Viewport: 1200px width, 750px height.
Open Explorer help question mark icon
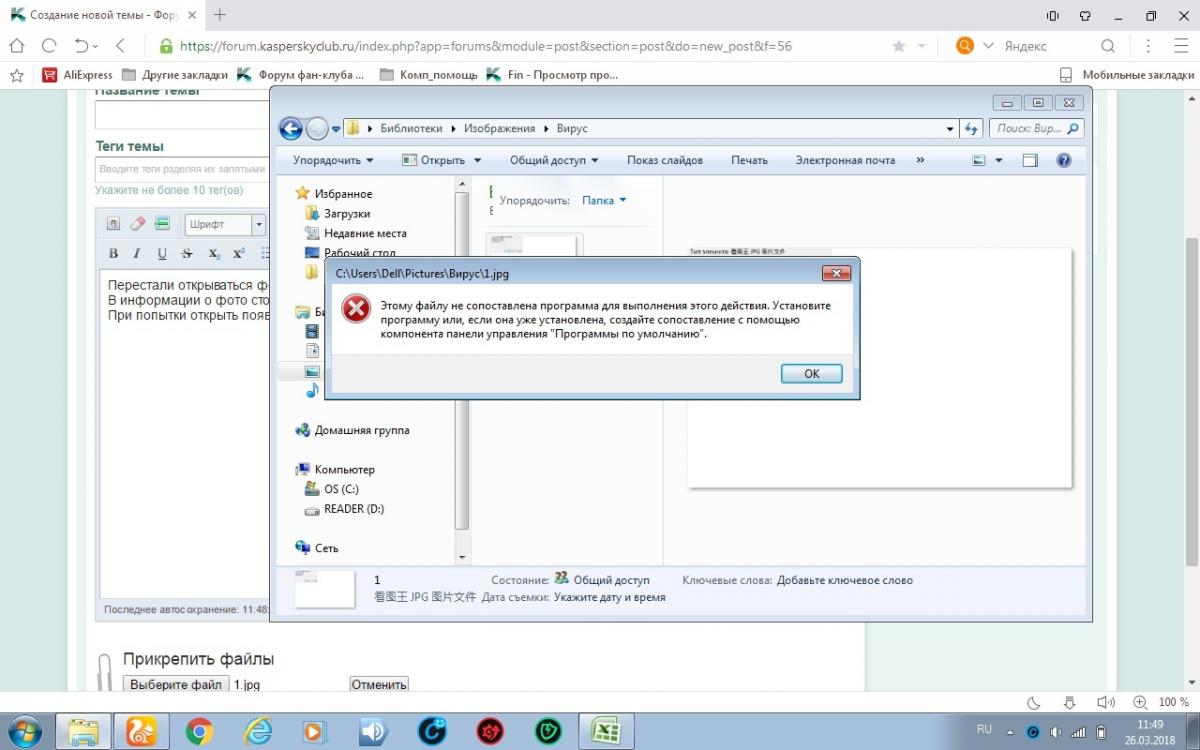tap(1064, 160)
